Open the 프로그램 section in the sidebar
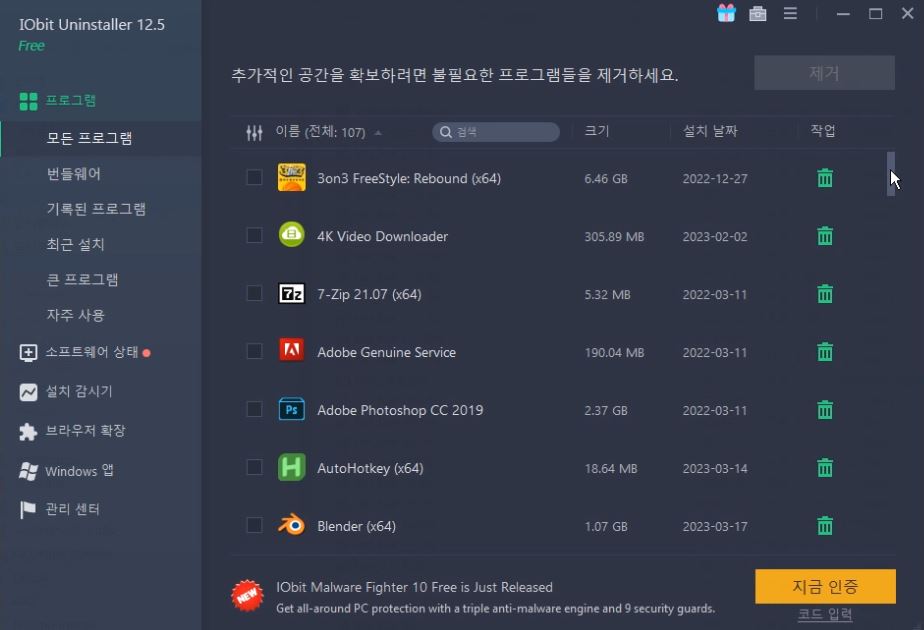The height and width of the screenshot is (630, 924). click(71, 100)
